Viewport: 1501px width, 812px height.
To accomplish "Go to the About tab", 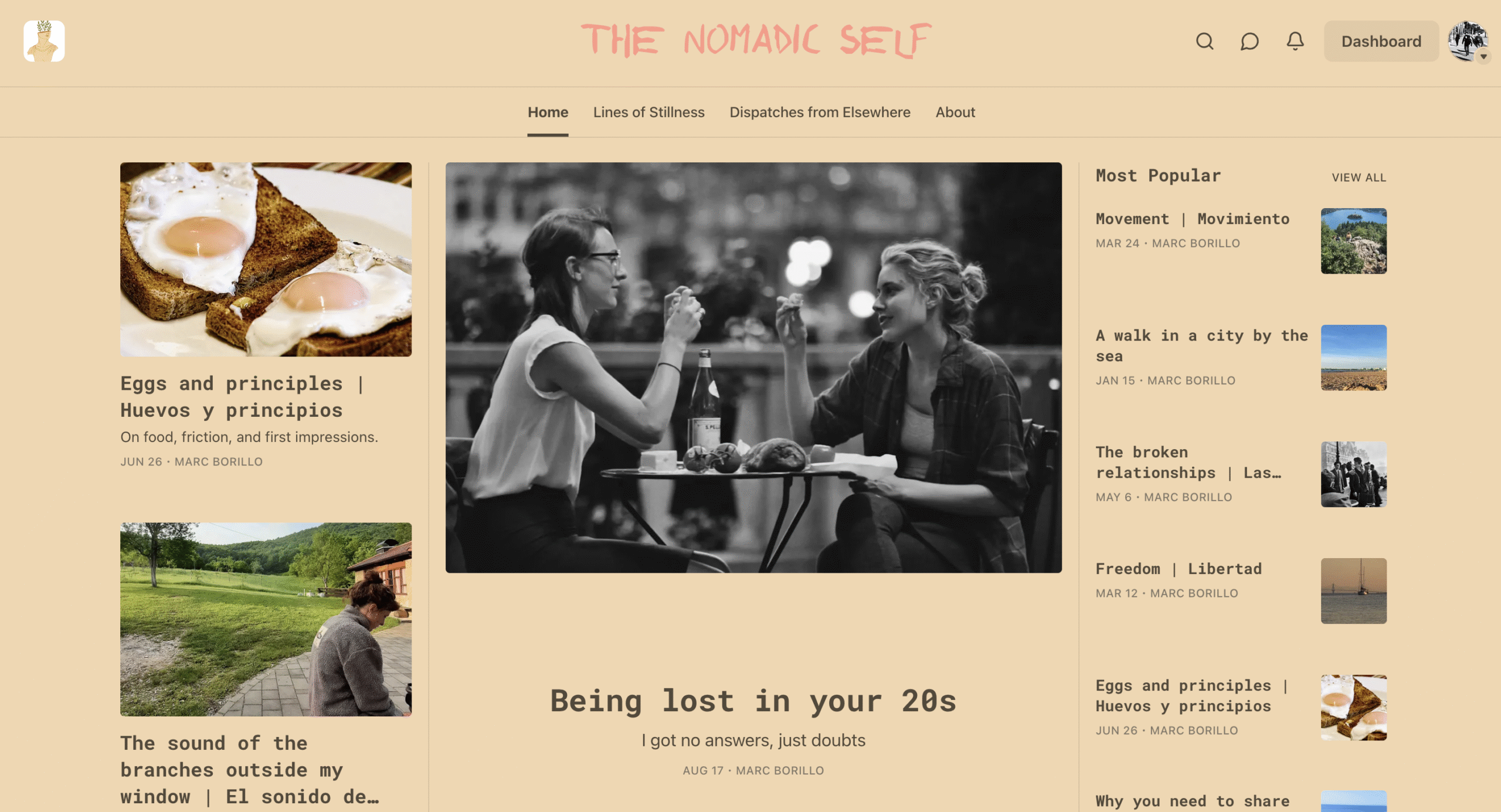I will pyautogui.click(x=955, y=112).
